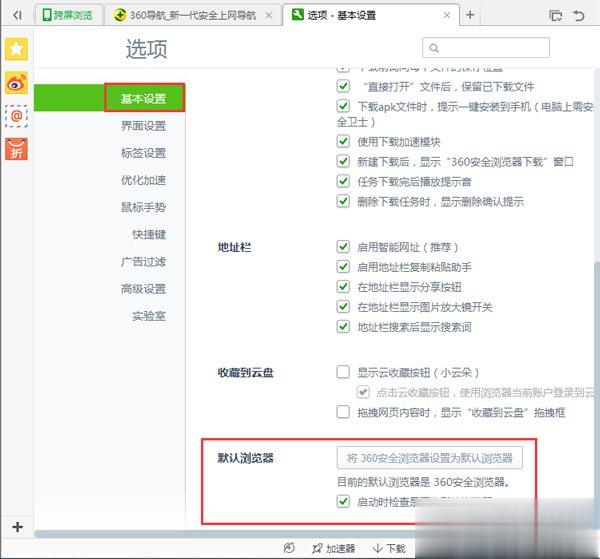Enable 拖拽网页内容时显示收藏到云盘拖拽框 checkbox

(x=343, y=412)
